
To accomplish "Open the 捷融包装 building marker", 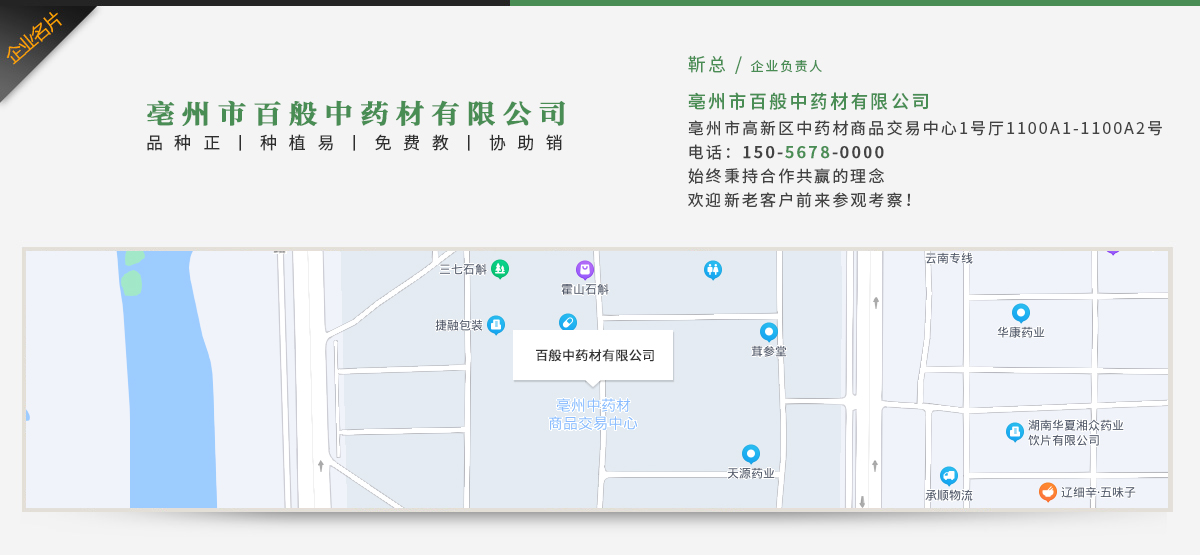I will [496, 324].
